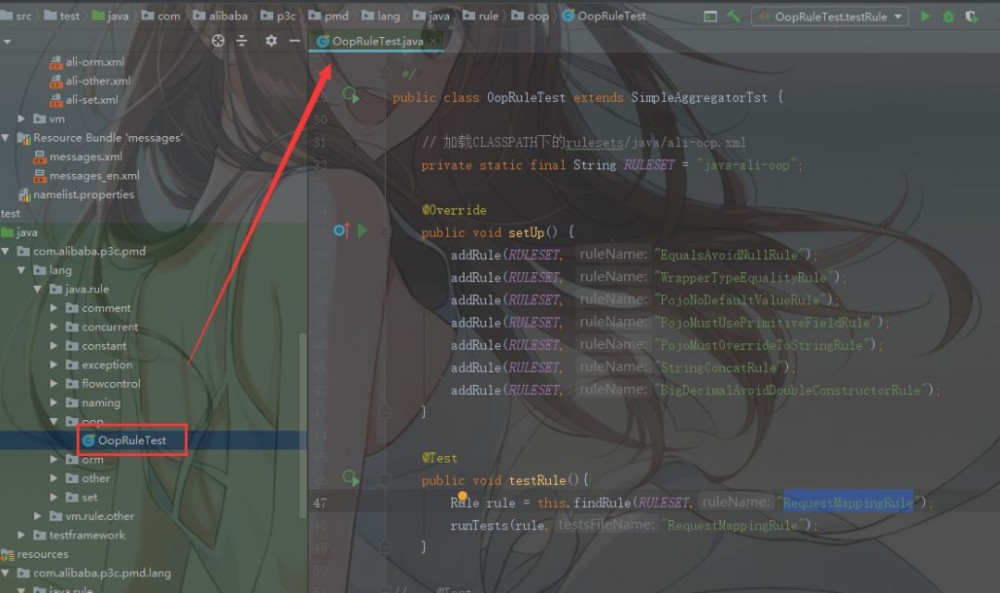Click the test breadcrumb in navigation bar
The height and width of the screenshot is (593, 1000).
(62, 16)
